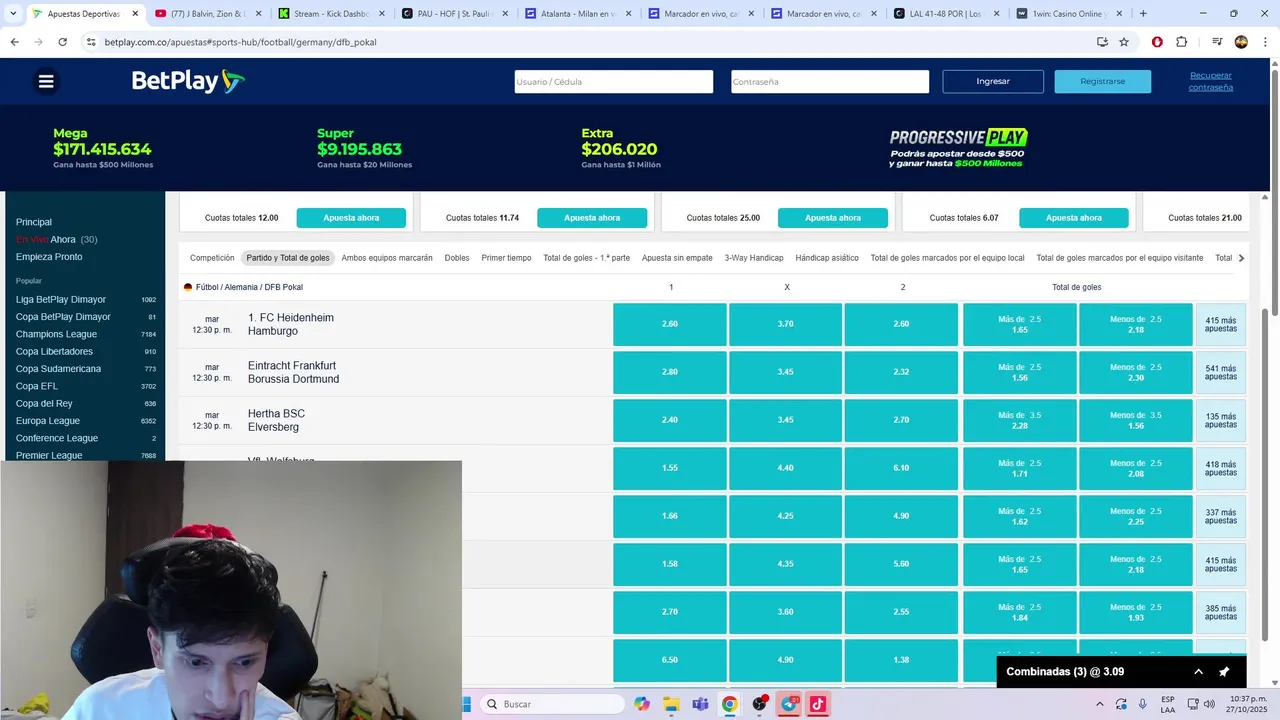The height and width of the screenshot is (720, 1280).
Task: Click the Progressive Play banner
Action: click(x=958, y=148)
